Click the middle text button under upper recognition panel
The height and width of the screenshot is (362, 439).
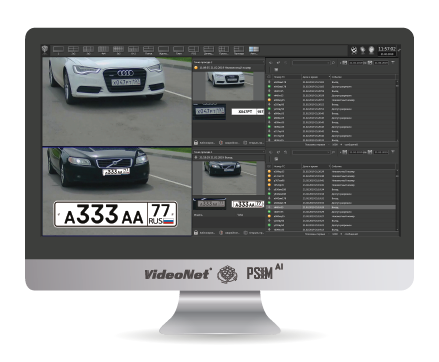[229, 143]
